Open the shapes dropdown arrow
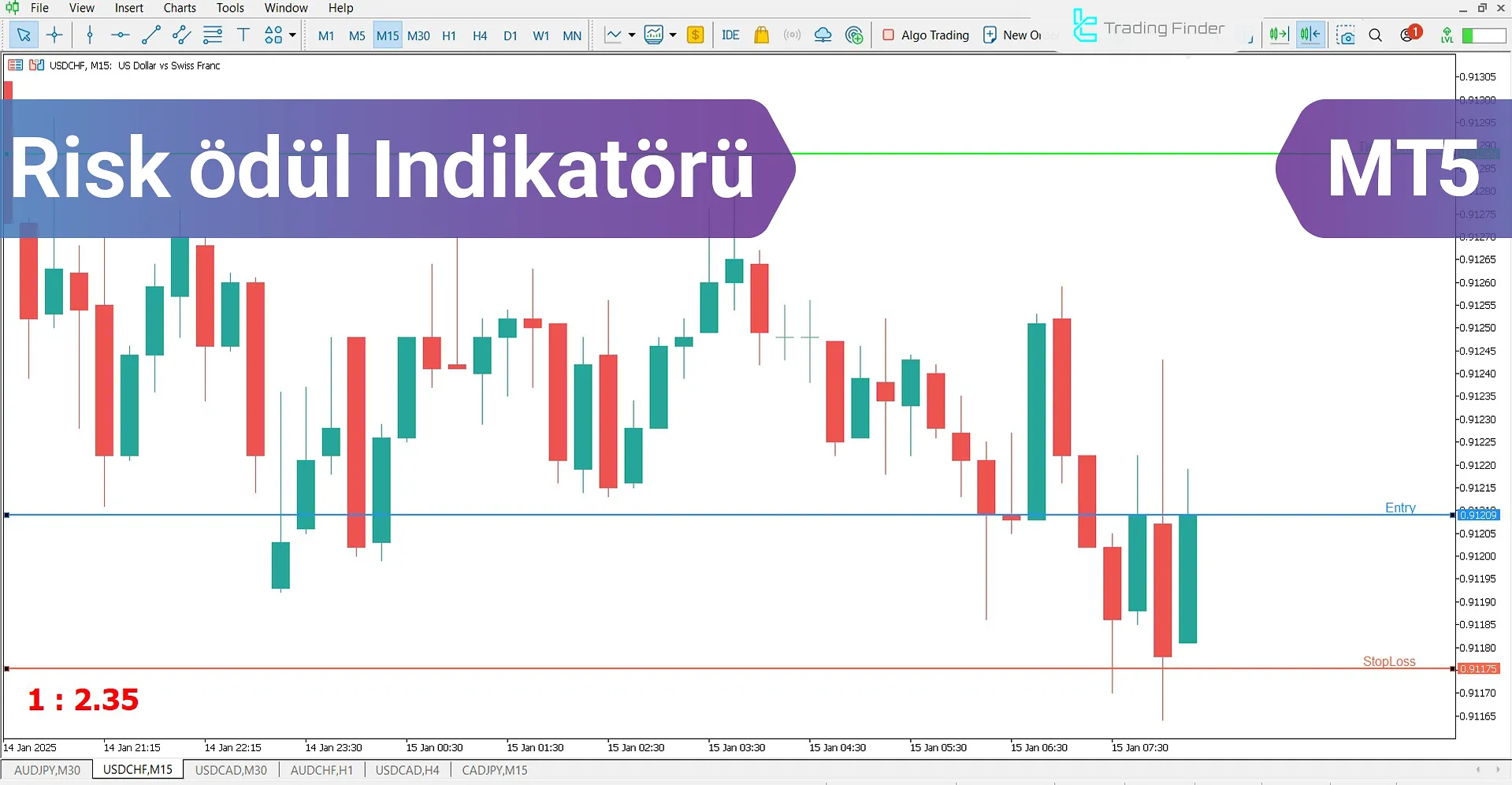This screenshot has height=785, width=1512. click(292, 35)
